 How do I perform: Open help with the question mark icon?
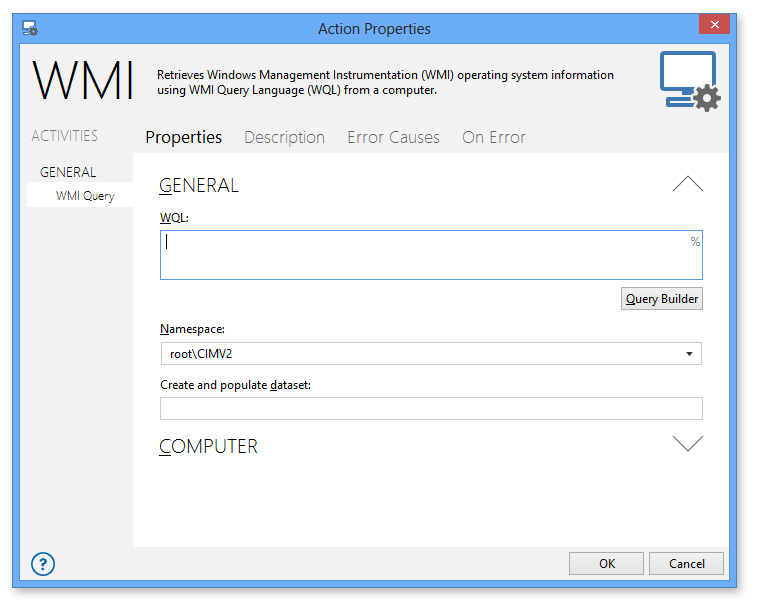[43, 563]
